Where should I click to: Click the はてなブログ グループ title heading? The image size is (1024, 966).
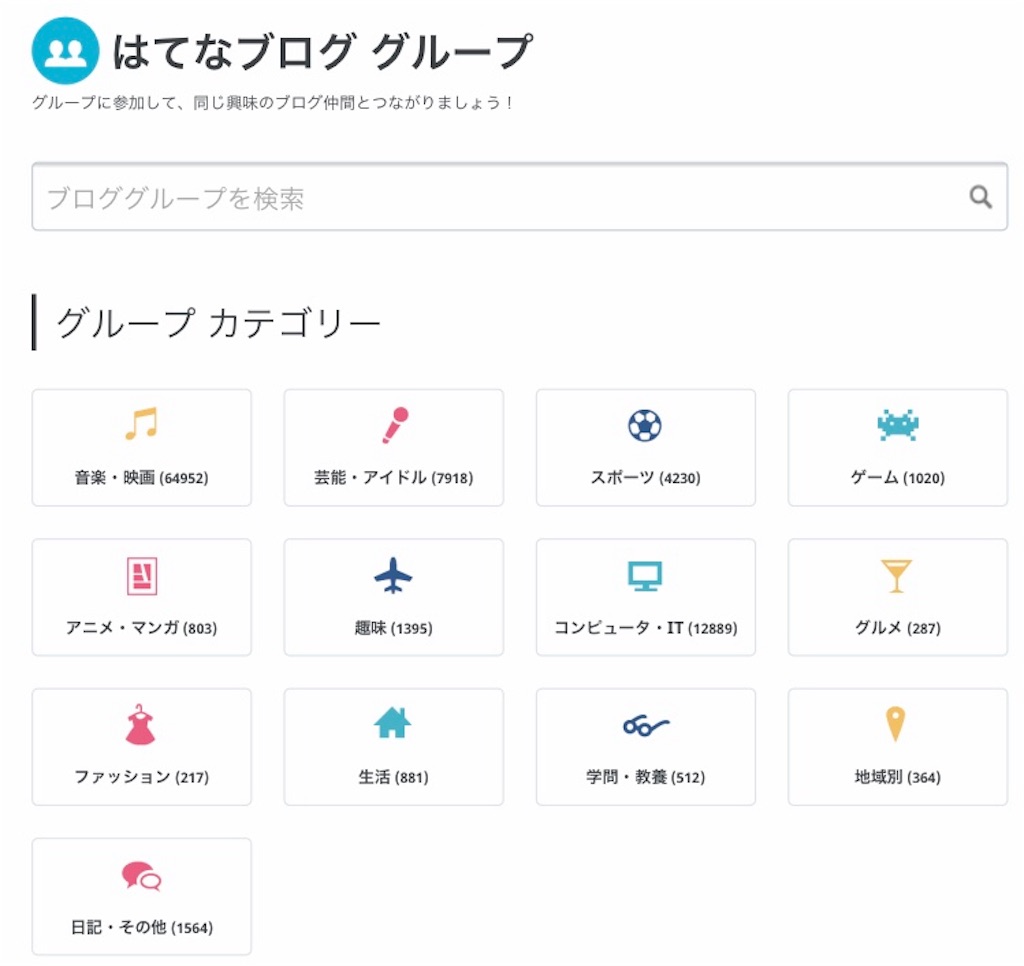pyautogui.click(x=323, y=52)
